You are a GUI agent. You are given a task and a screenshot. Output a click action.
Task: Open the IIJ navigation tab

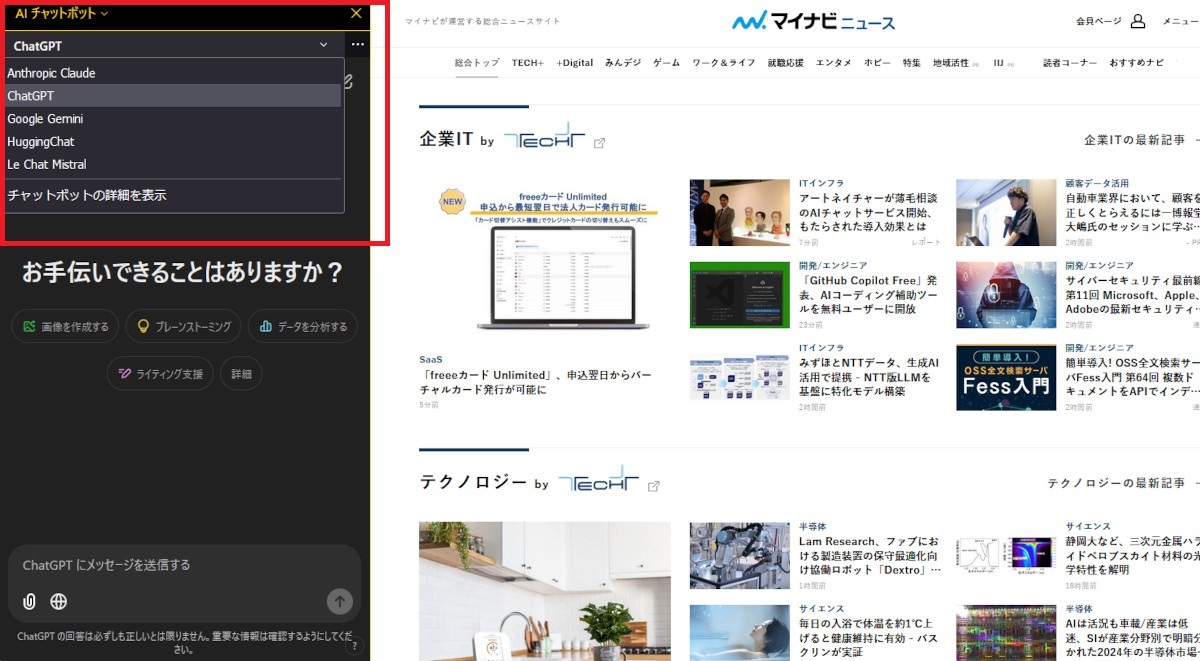point(999,63)
